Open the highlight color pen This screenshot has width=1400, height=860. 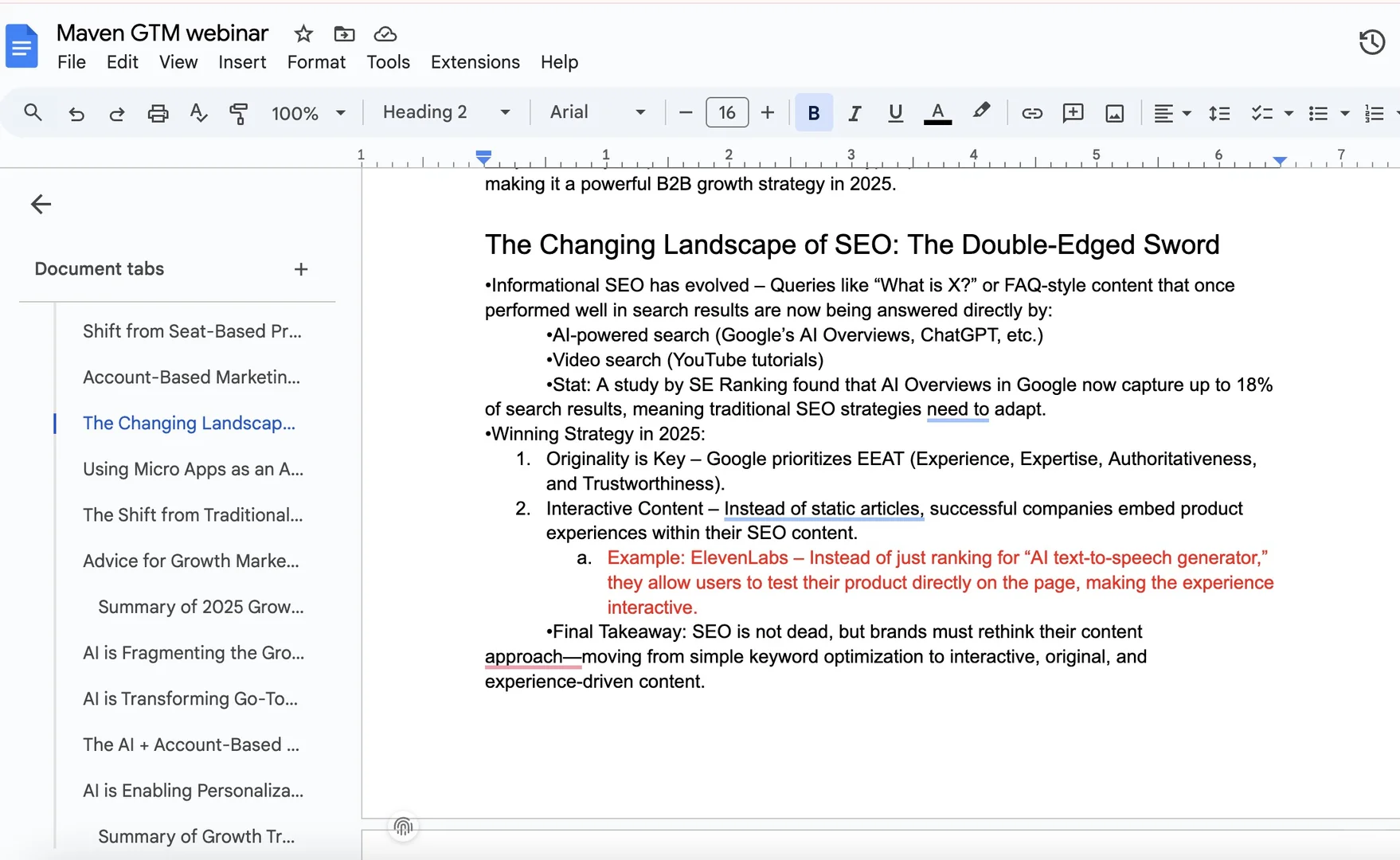click(981, 111)
